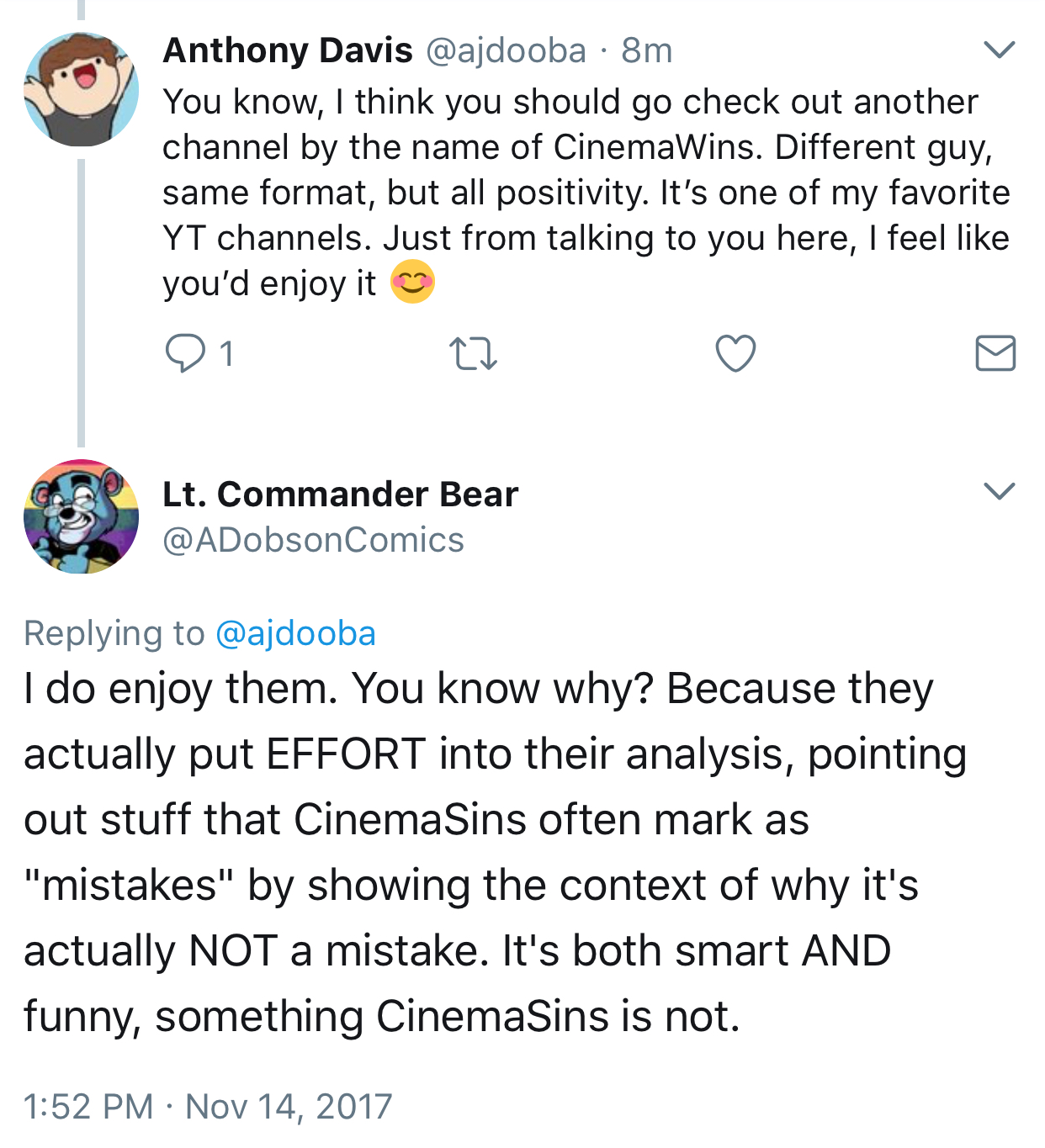
Task: Tap the thread connector line between tweets
Action: coord(81,303)
